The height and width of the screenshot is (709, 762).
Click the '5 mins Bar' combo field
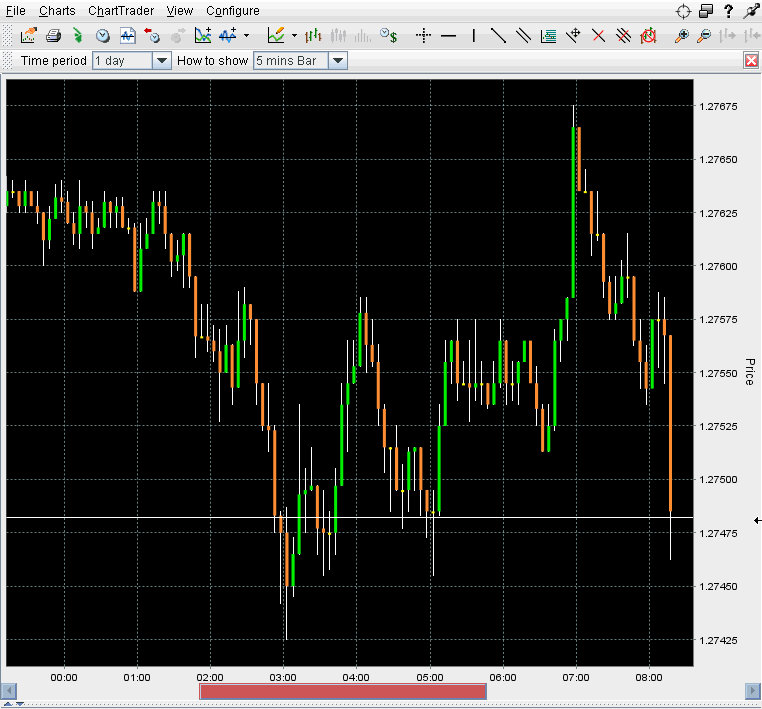(291, 61)
